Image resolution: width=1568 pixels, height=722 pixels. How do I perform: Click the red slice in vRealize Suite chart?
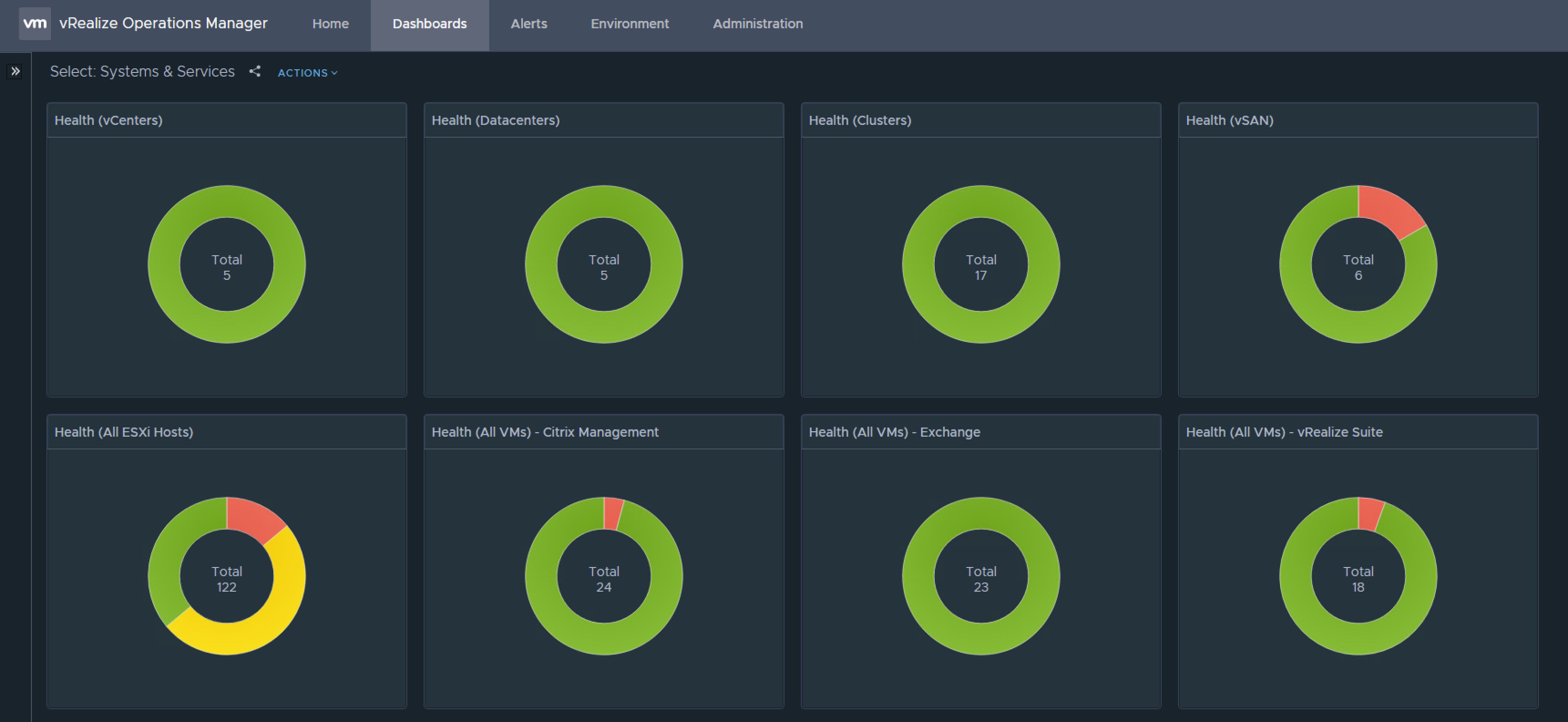pos(1368,514)
